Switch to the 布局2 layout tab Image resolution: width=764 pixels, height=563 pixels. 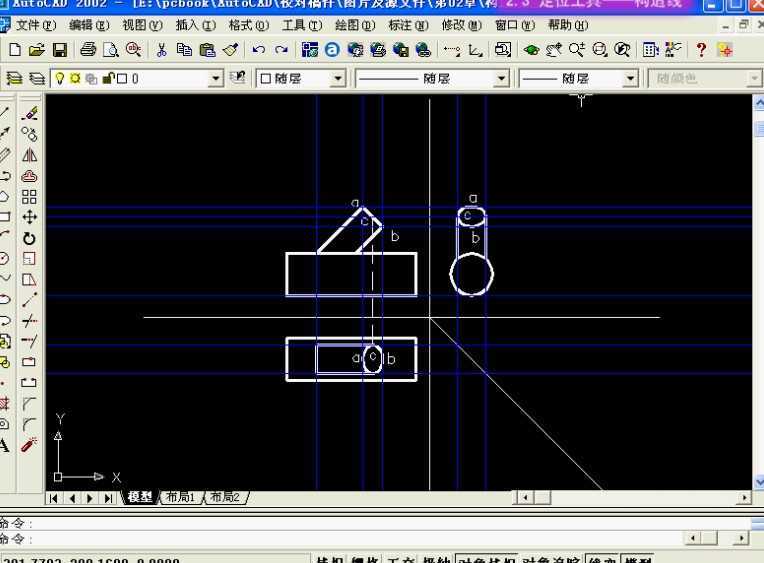[225, 497]
